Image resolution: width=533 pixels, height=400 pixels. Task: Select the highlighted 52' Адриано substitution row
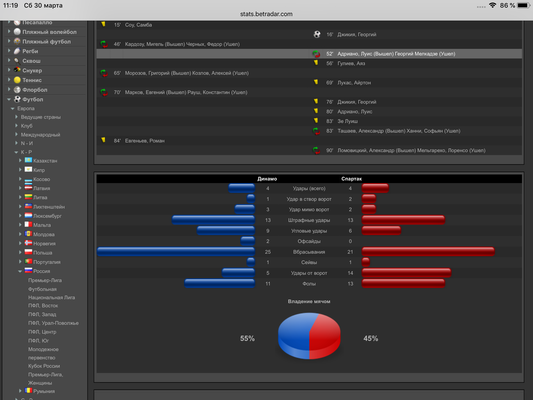(309, 54)
